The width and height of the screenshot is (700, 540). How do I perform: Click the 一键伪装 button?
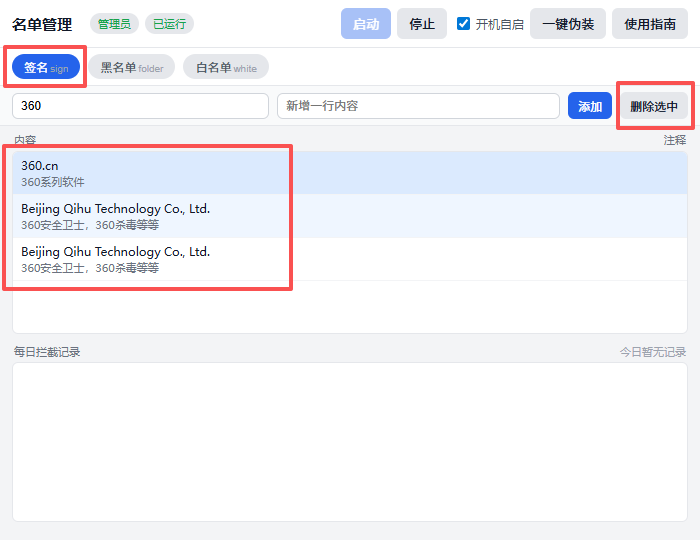(568, 24)
